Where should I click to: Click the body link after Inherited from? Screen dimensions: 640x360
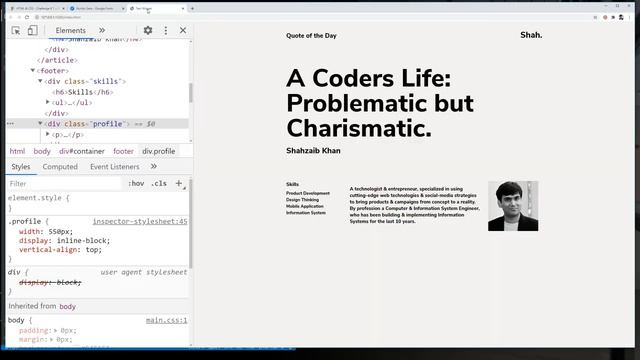click(67, 307)
